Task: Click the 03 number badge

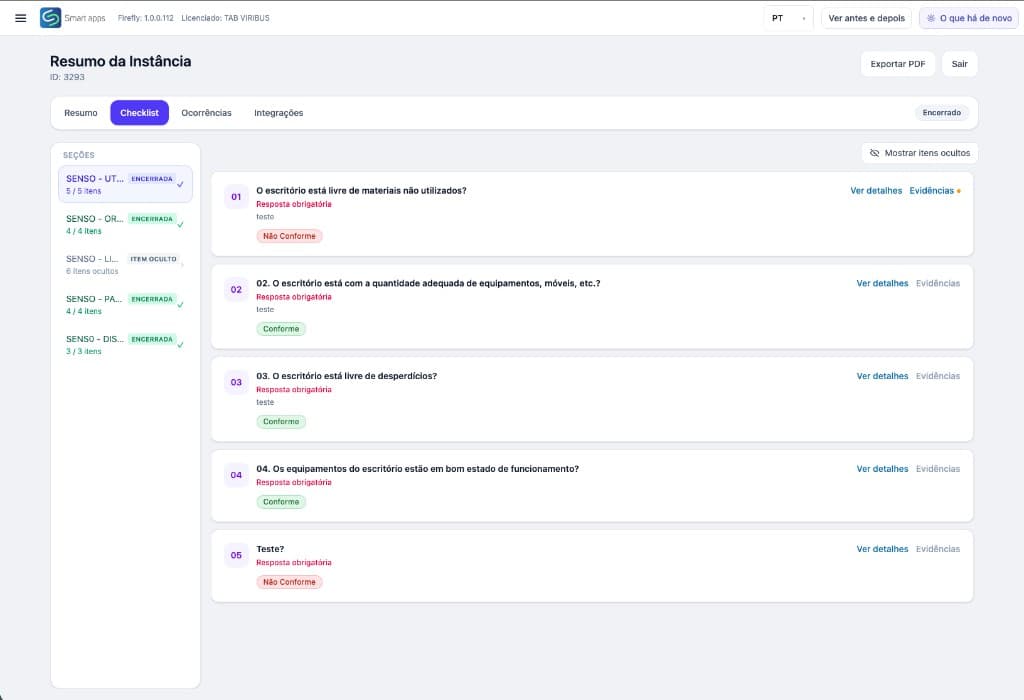Action: 236,382
